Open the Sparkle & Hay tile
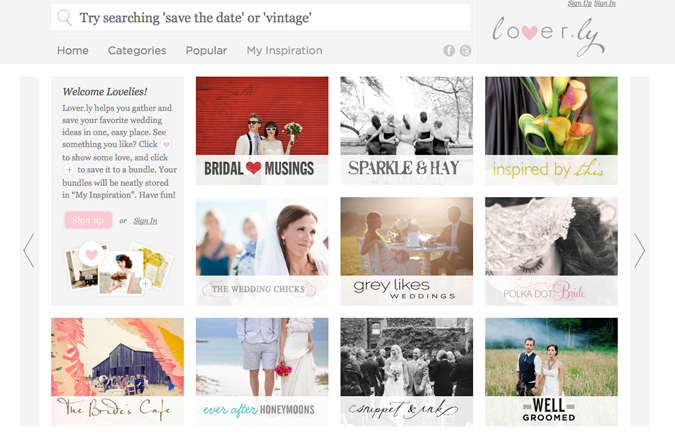This screenshot has height=439, width=675. click(x=406, y=131)
